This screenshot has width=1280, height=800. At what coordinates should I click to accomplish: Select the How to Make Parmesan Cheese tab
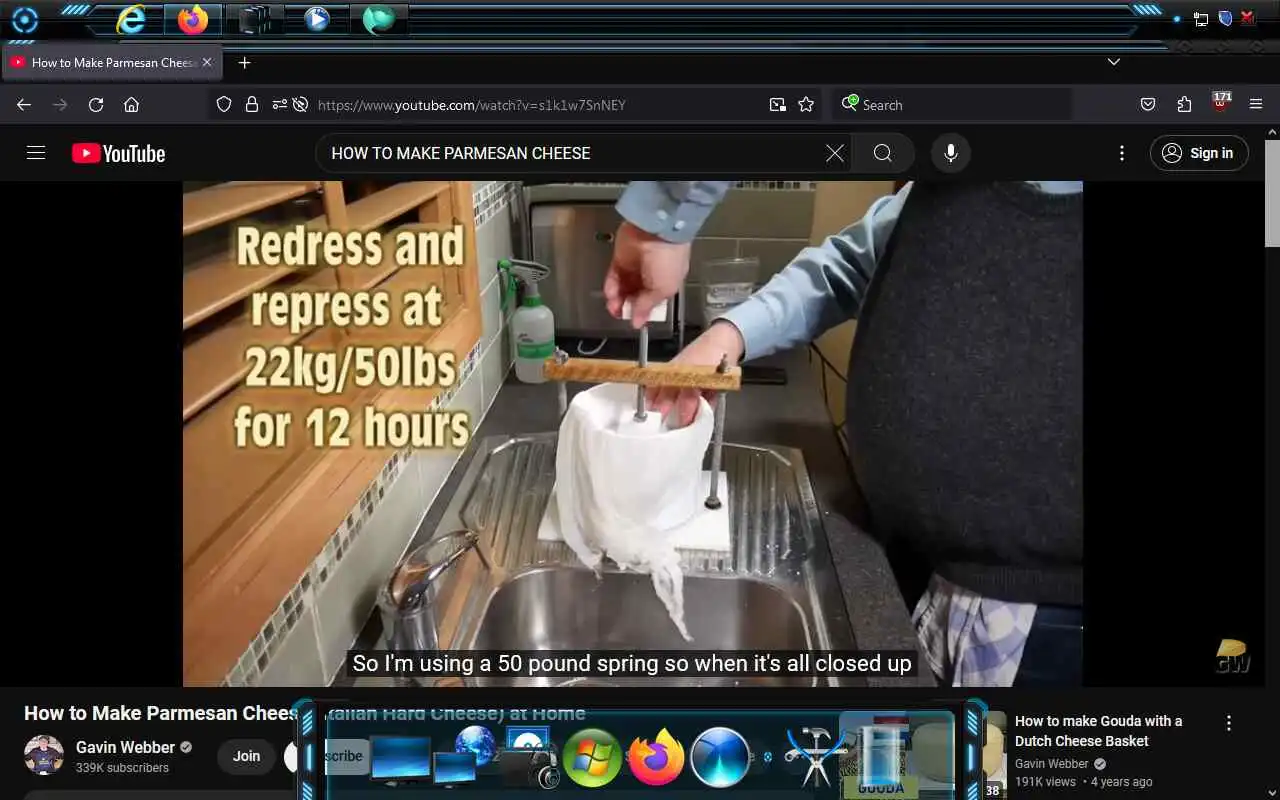tap(113, 62)
